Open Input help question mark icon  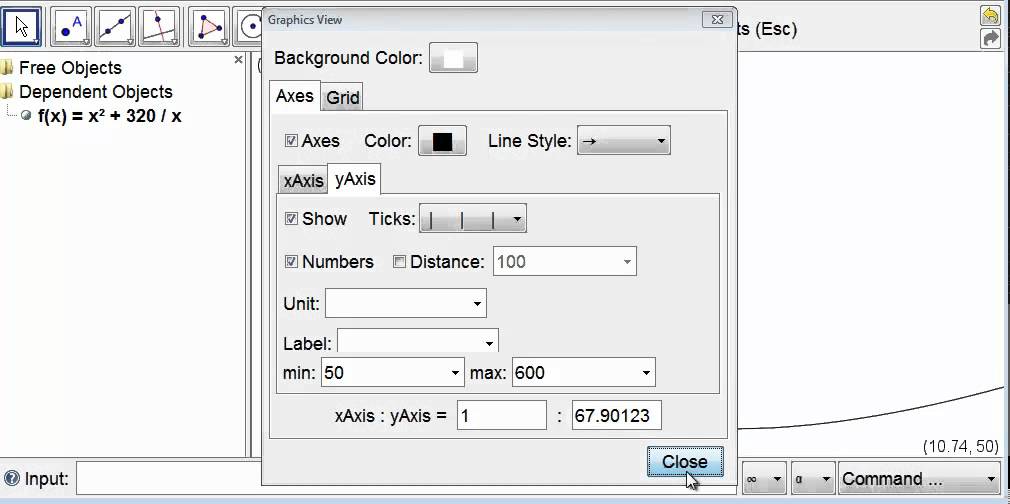tap(12, 479)
